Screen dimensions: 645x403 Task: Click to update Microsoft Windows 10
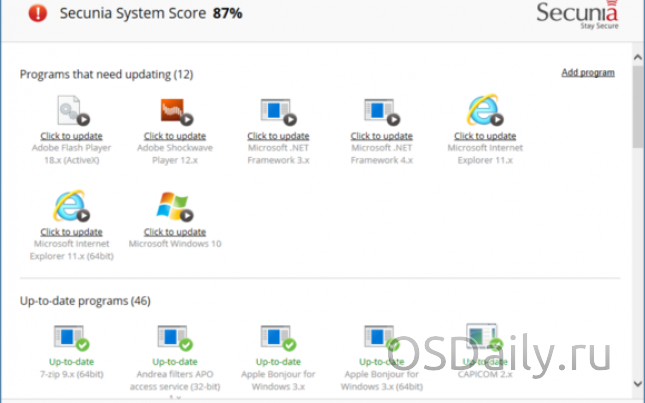click(175, 232)
